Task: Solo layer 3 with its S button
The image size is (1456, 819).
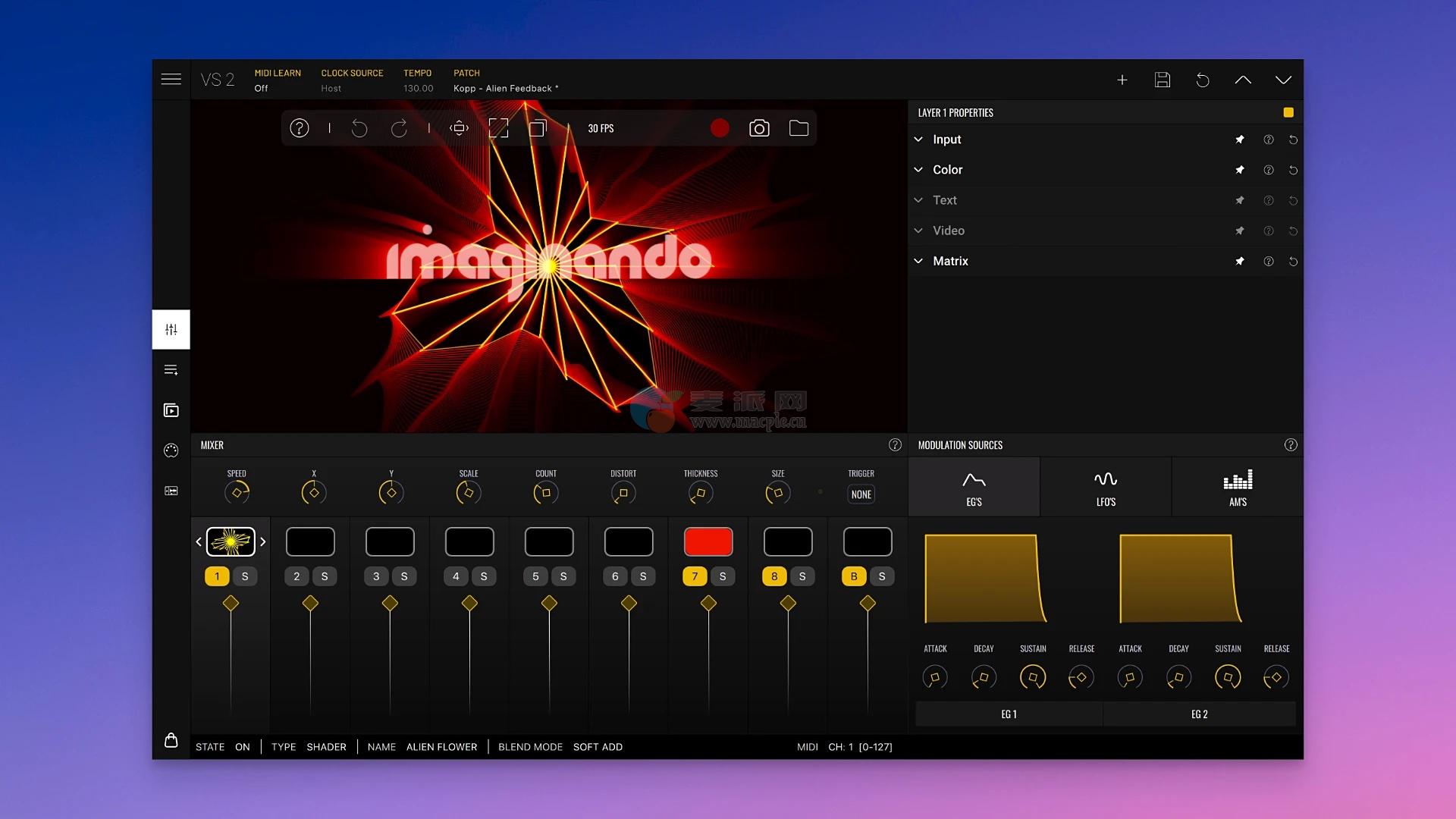Action: (404, 576)
